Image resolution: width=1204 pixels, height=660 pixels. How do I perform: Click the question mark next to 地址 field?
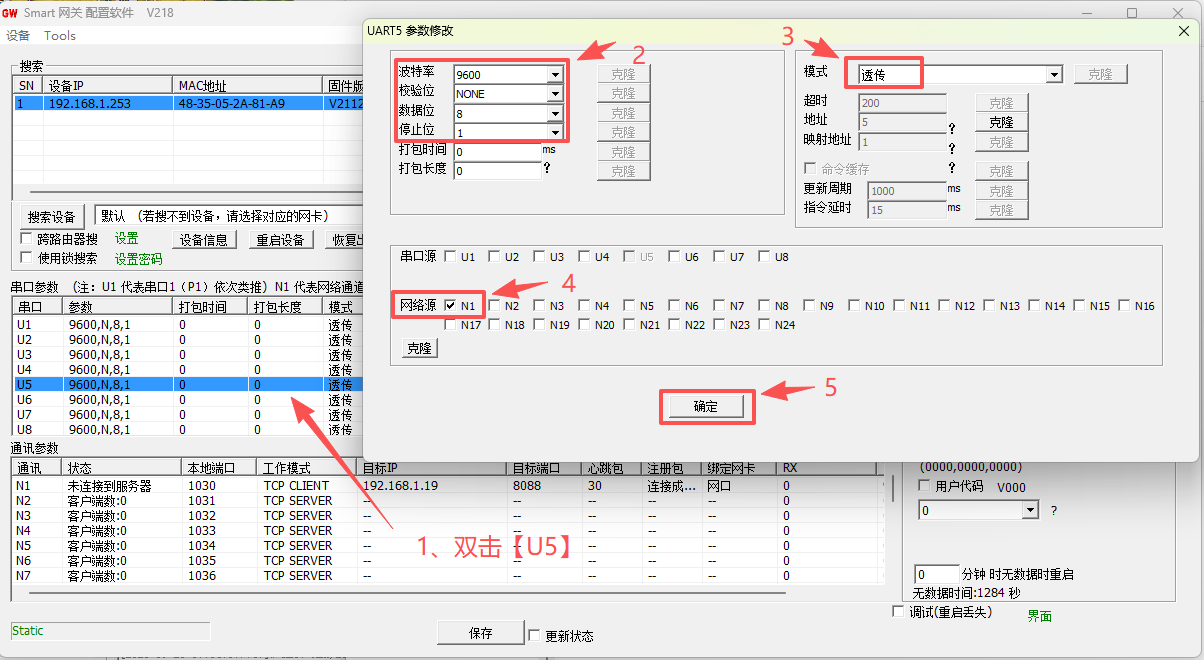(952, 128)
